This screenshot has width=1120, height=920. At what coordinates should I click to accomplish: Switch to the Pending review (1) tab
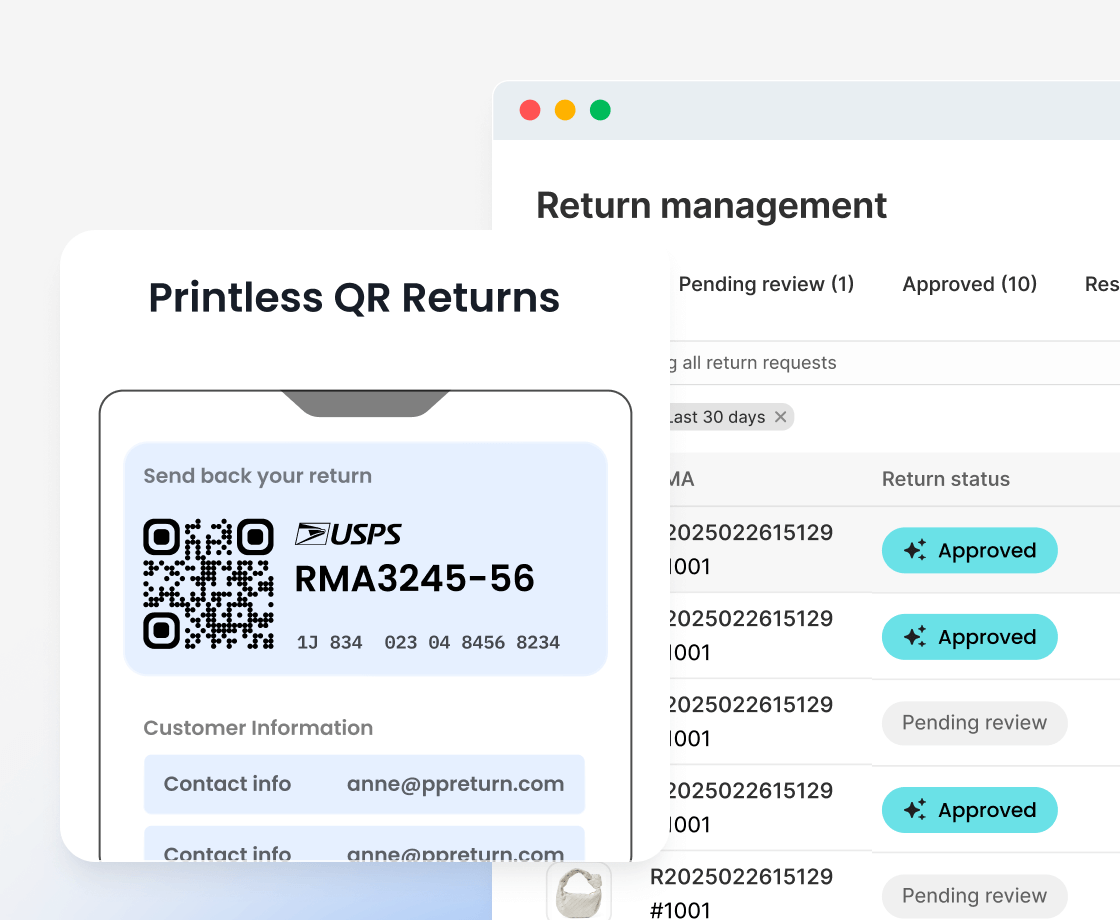coord(767,284)
